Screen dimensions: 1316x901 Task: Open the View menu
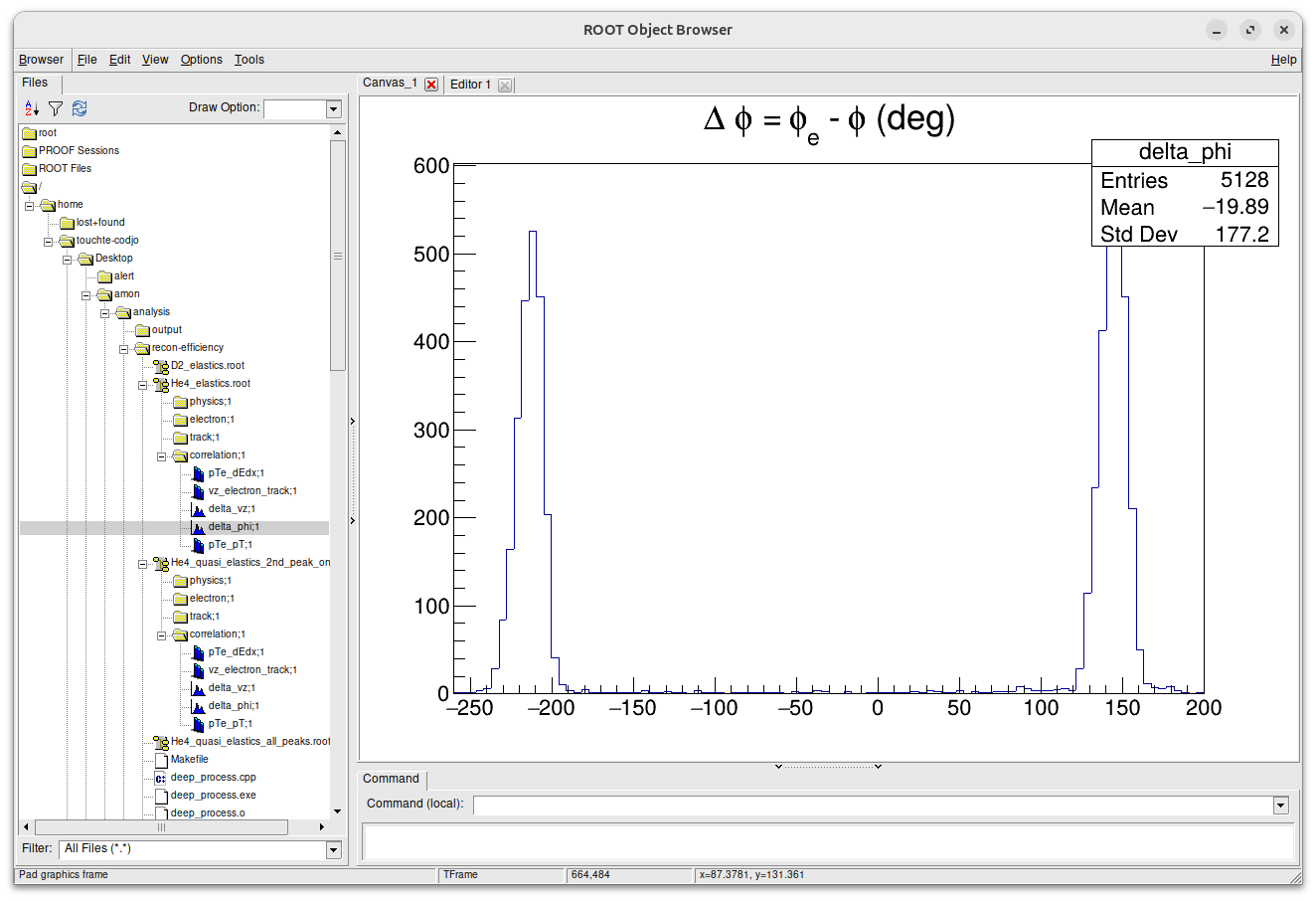(x=155, y=60)
